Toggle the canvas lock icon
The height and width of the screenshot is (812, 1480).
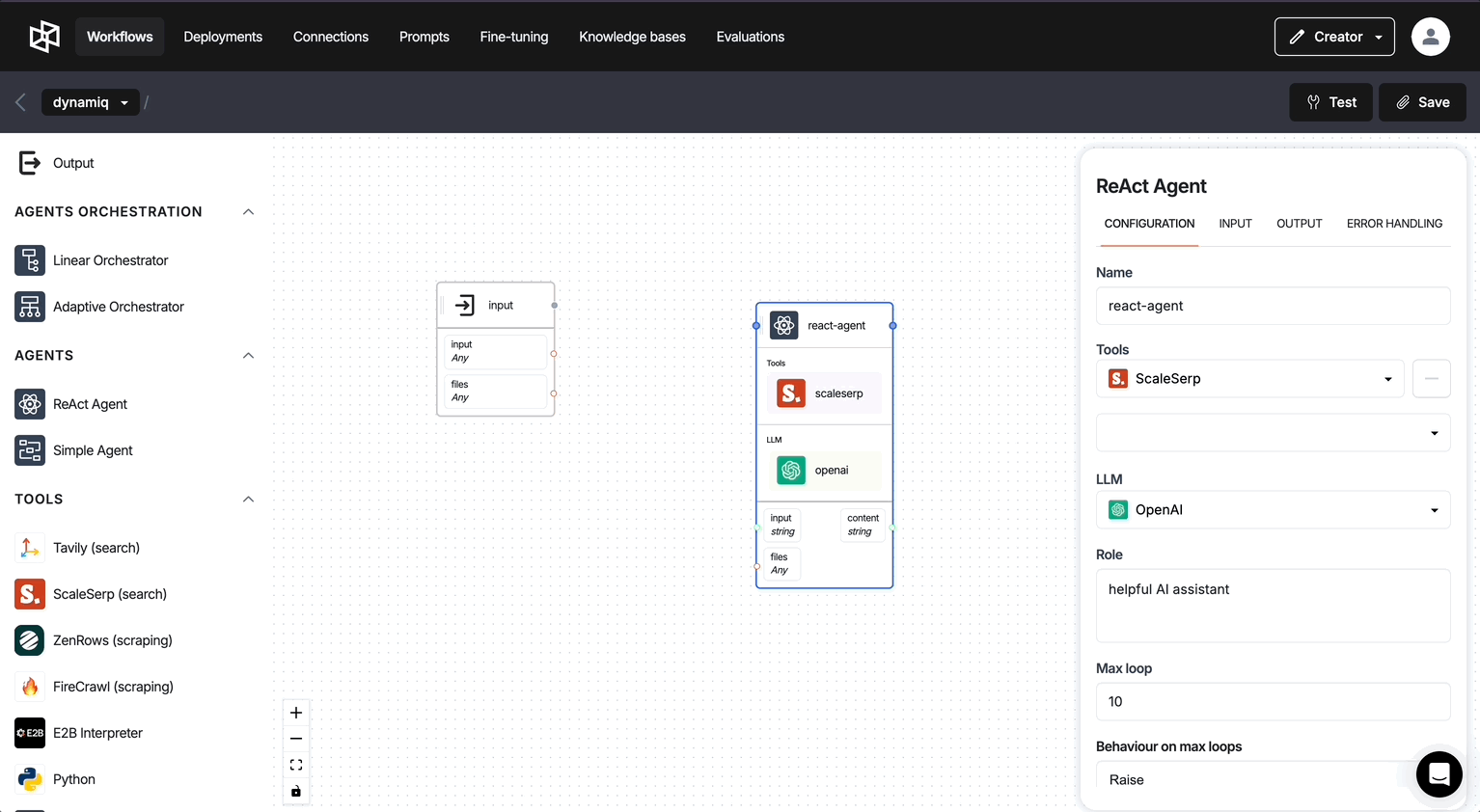(x=296, y=792)
